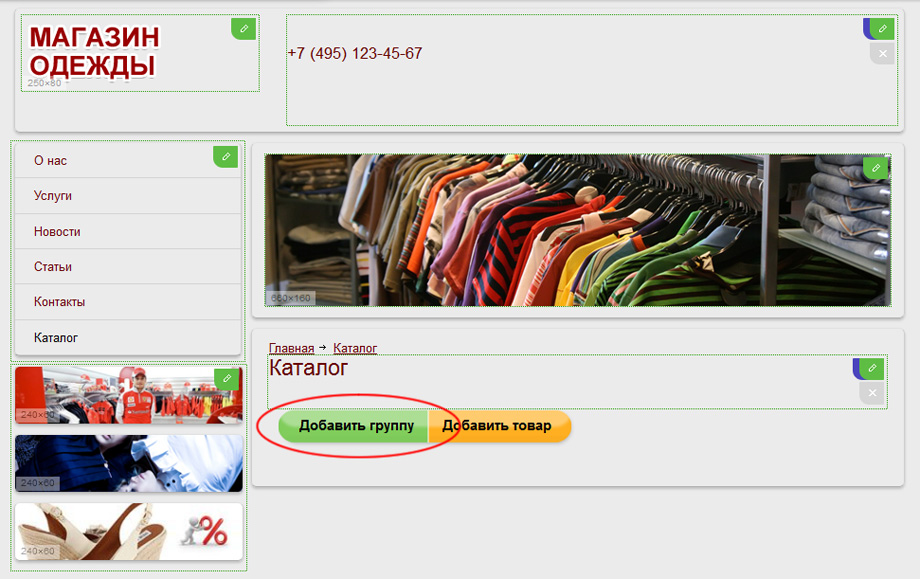This screenshot has height=579, width=920.
Task: Remove the phone number block with its X icon
Action: point(882,54)
